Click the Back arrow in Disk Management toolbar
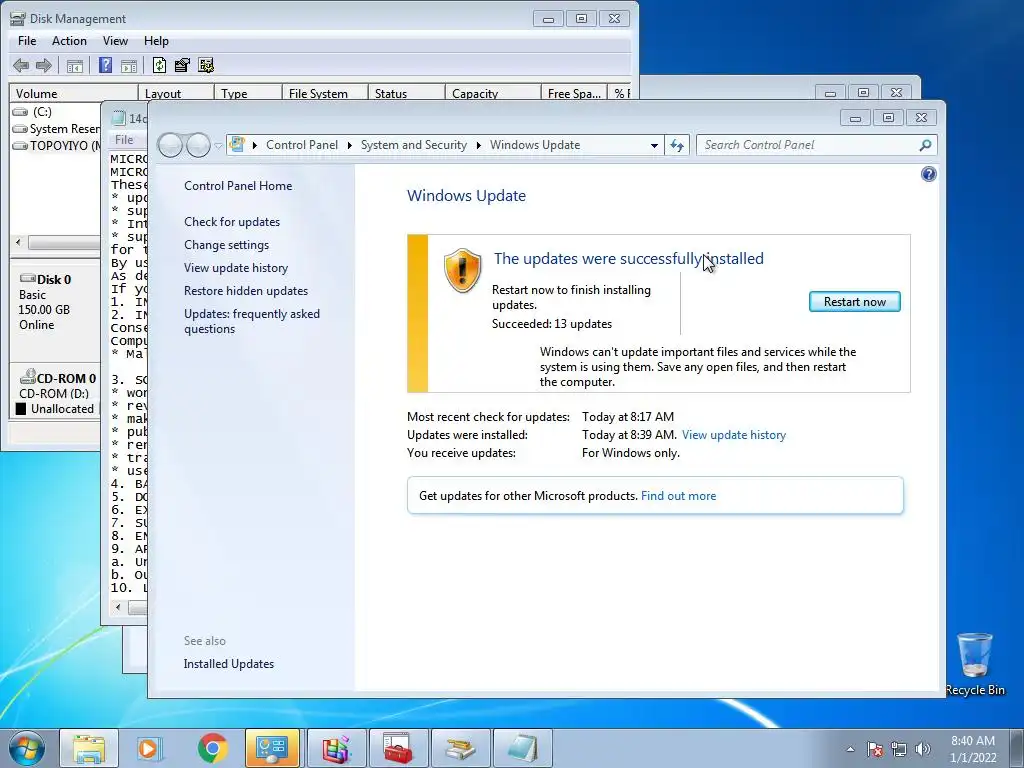The width and height of the screenshot is (1024, 768). click(21, 65)
